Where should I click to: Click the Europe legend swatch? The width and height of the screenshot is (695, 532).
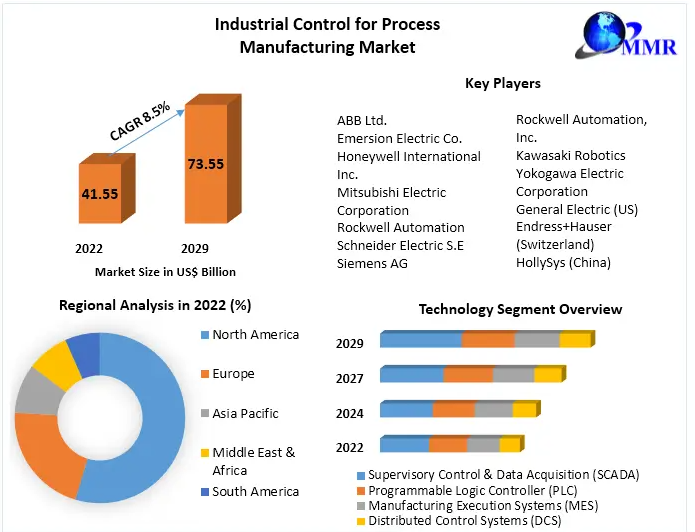205,374
